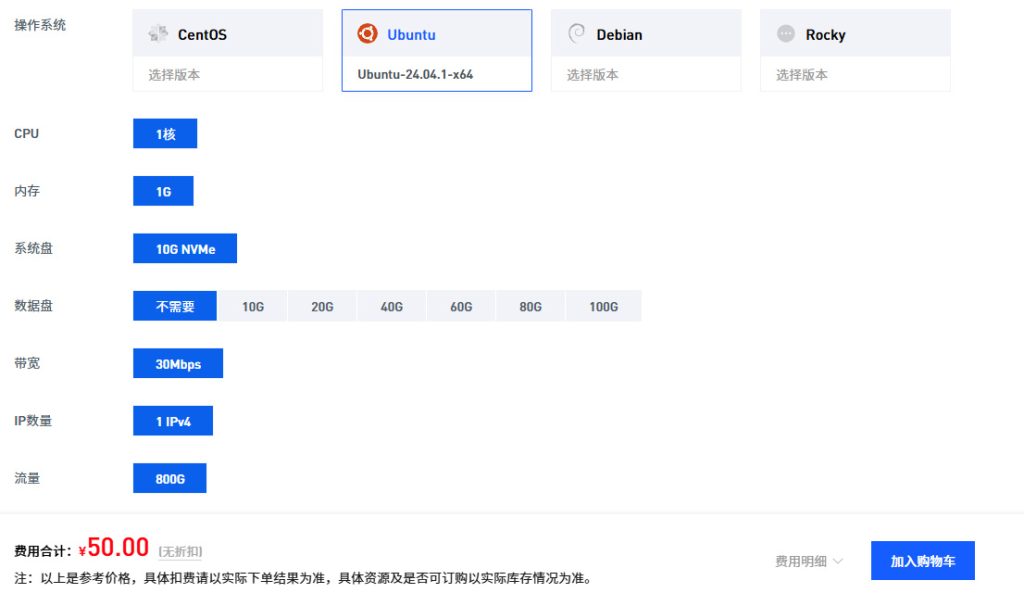The image size is (1024, 593).
Task: Open the CentOS version selector
Action: [x=227, y=74]
